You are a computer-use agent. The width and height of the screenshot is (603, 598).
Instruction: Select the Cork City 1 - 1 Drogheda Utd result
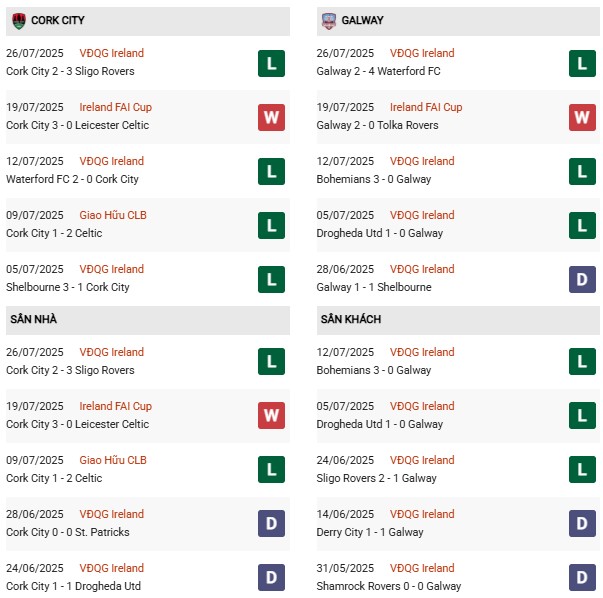pyautogui.click(x=73, y=586)
